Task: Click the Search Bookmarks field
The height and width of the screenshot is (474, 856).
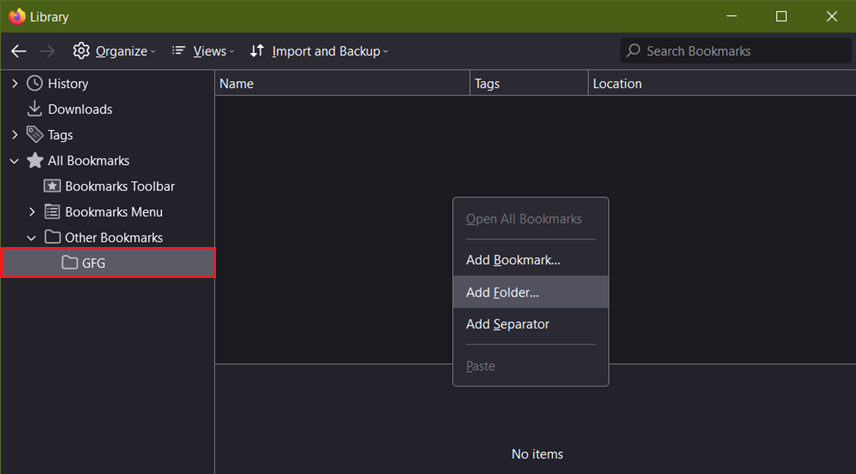Action: (x=735, y=51)
